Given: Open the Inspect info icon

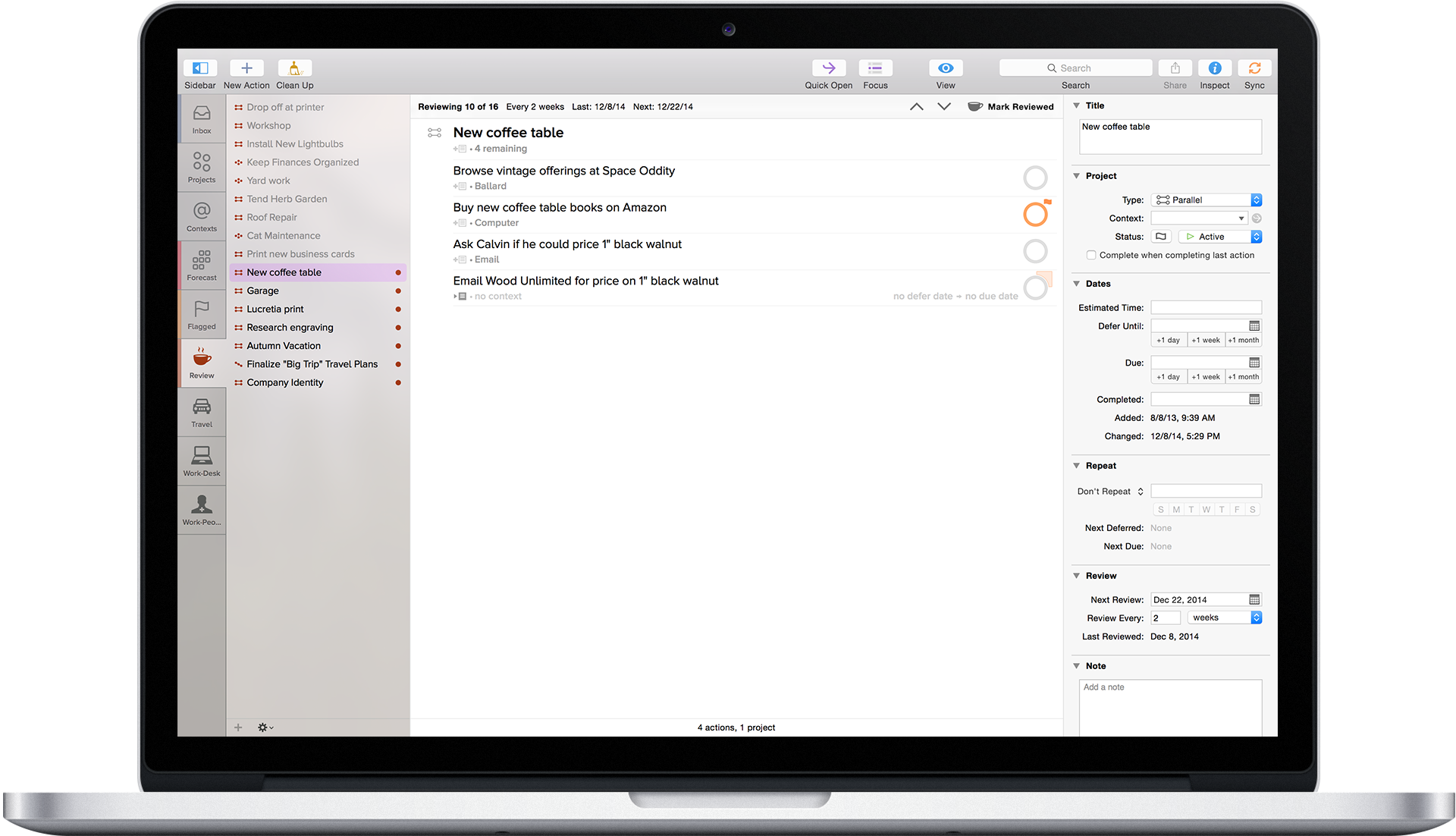Looking at the screenshot, I should (x=1214, y=68).
